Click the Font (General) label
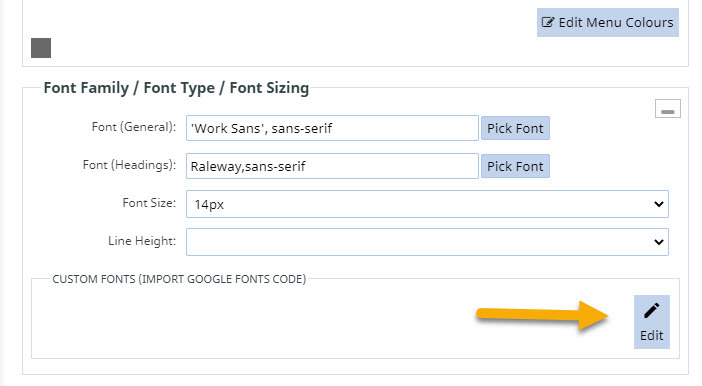Image resolution: width=702 pixels, height=386 pixels. coord(134,127)
